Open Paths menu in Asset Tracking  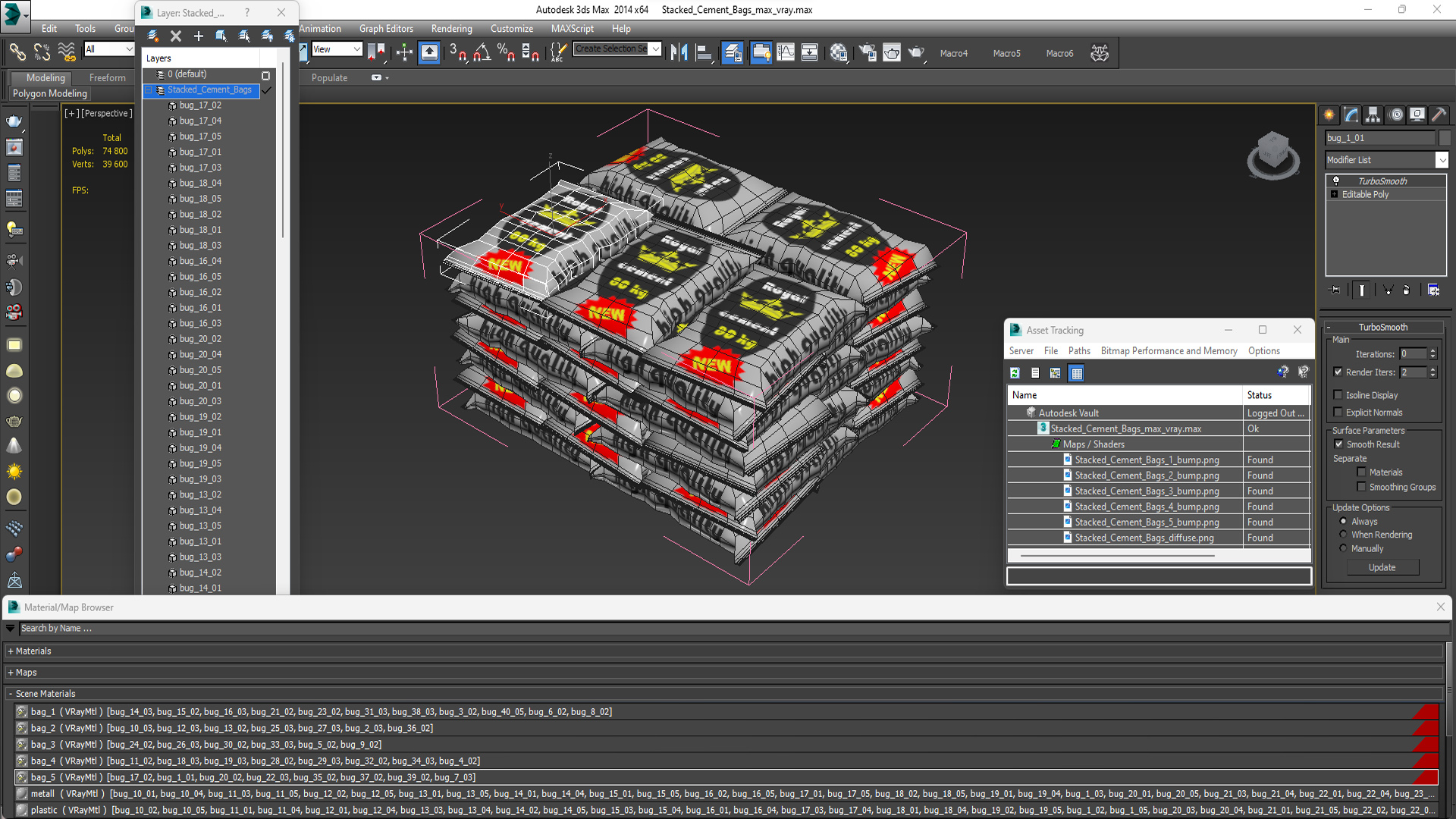click(1078, 350)
